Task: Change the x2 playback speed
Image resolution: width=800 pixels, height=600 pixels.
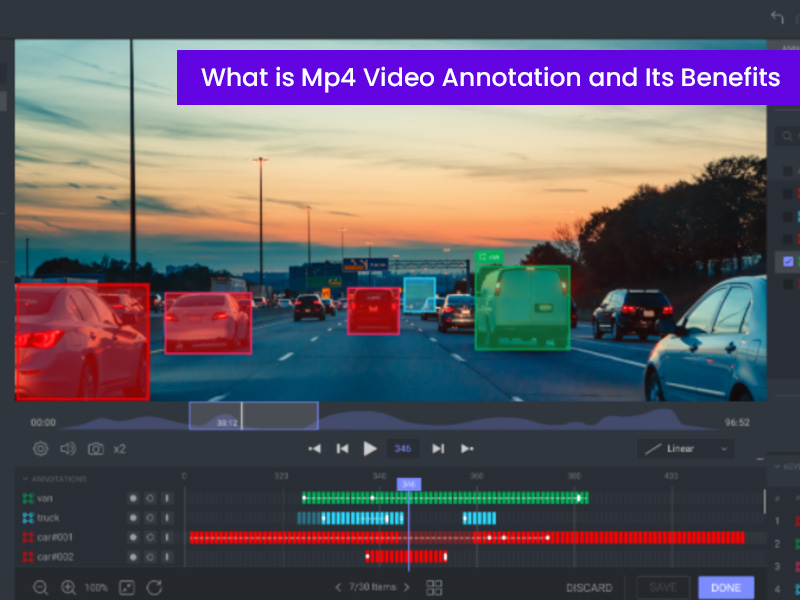Action: [x=119, y=449]
